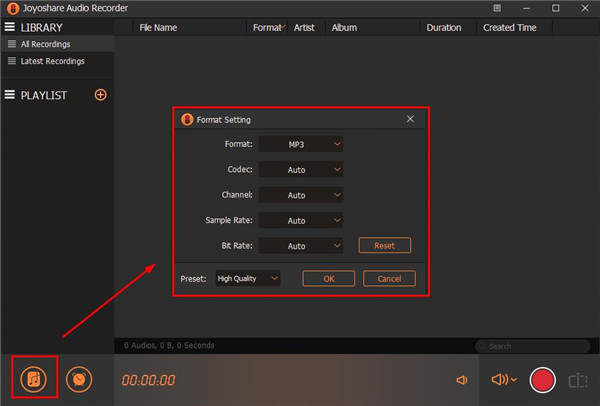The height and width of the screenshot is (406, 600).
Task: Open the system volume speaker dropdown
Action: point(504,380)
